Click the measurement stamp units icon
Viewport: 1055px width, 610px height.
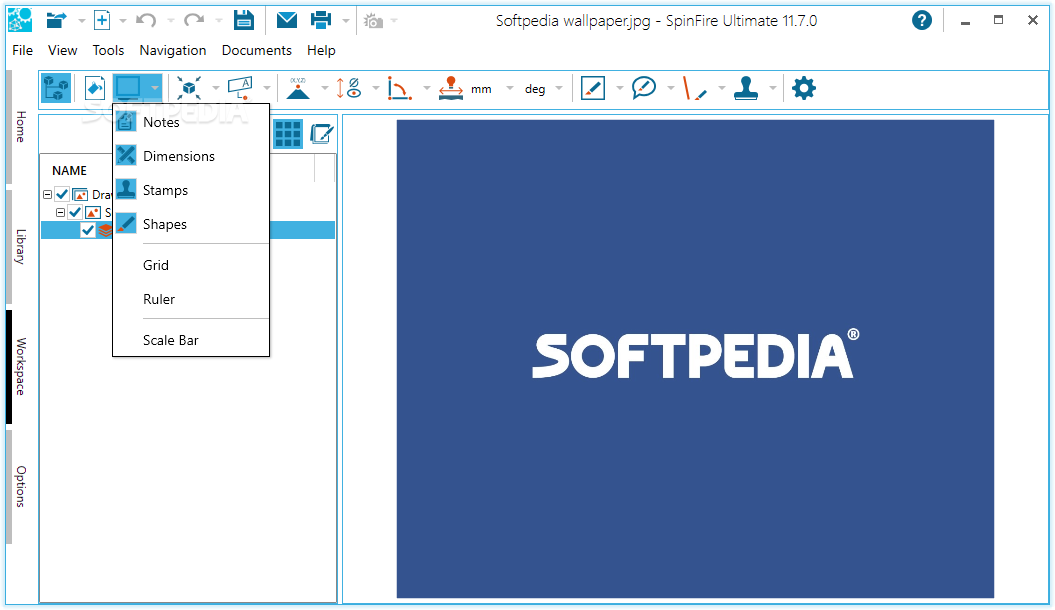[450, 88]
